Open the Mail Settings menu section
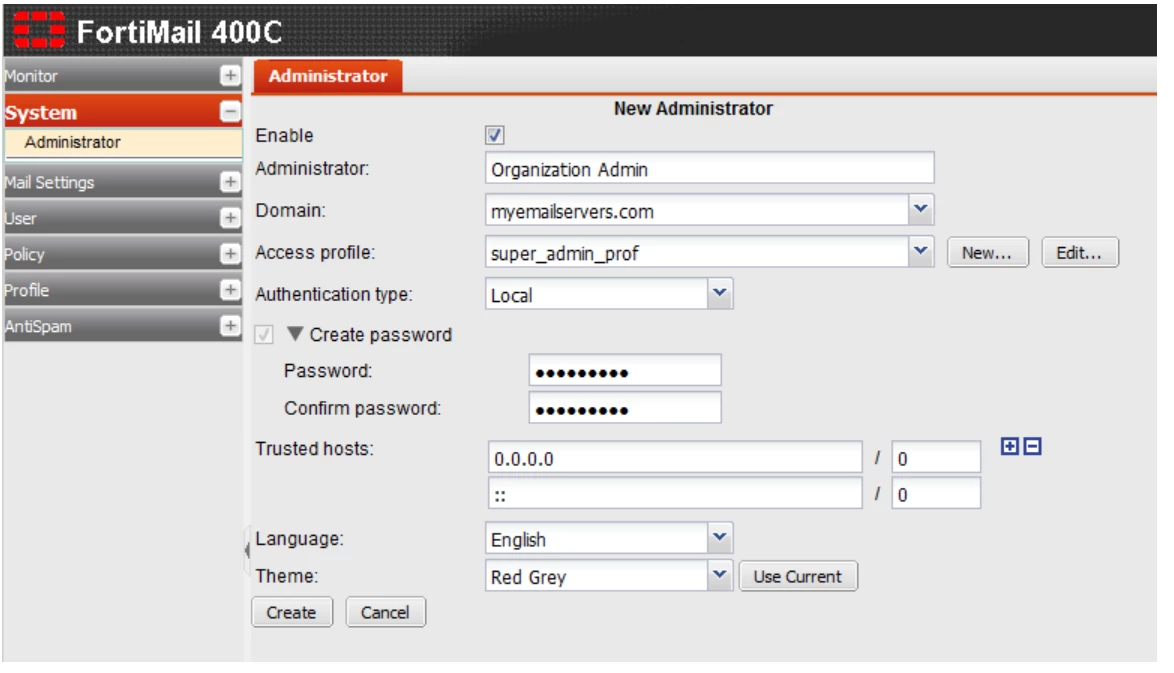The height and width of the screenshot is (673, 1174). [x=122, y=182]
